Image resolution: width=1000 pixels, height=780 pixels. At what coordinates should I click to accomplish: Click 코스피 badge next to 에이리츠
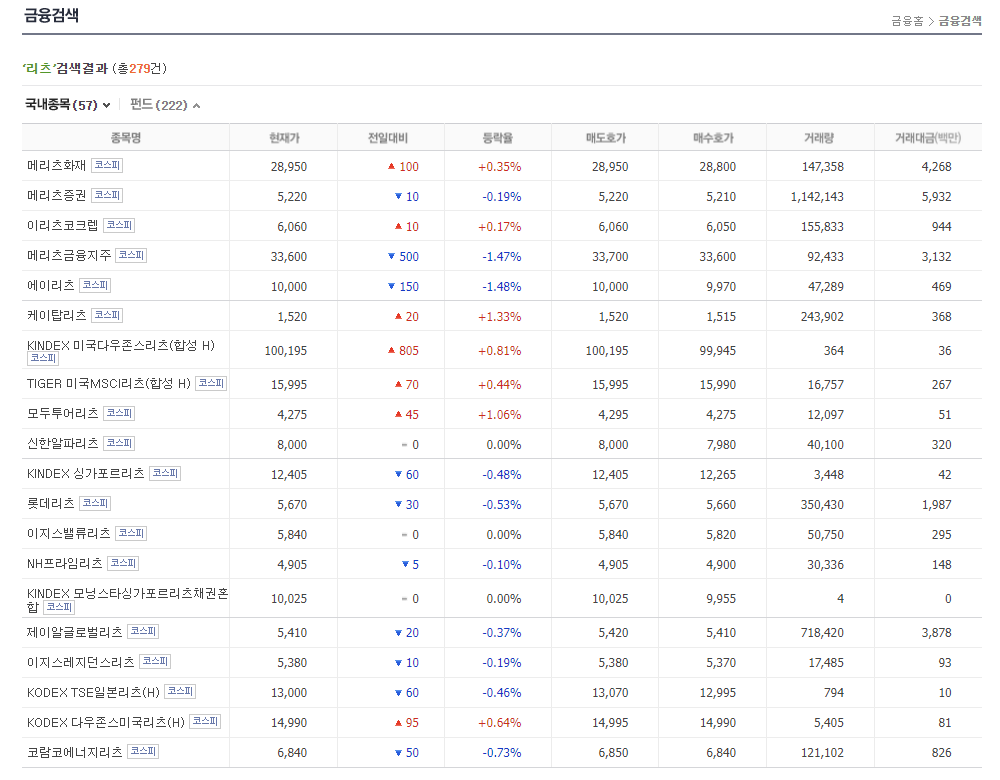coord(95,285)
